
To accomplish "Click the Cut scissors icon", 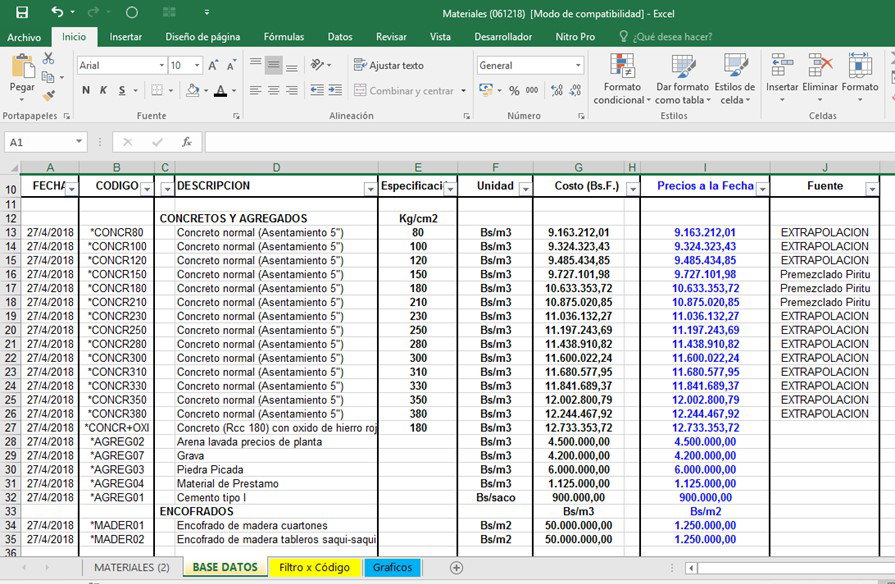I will 49,58.
